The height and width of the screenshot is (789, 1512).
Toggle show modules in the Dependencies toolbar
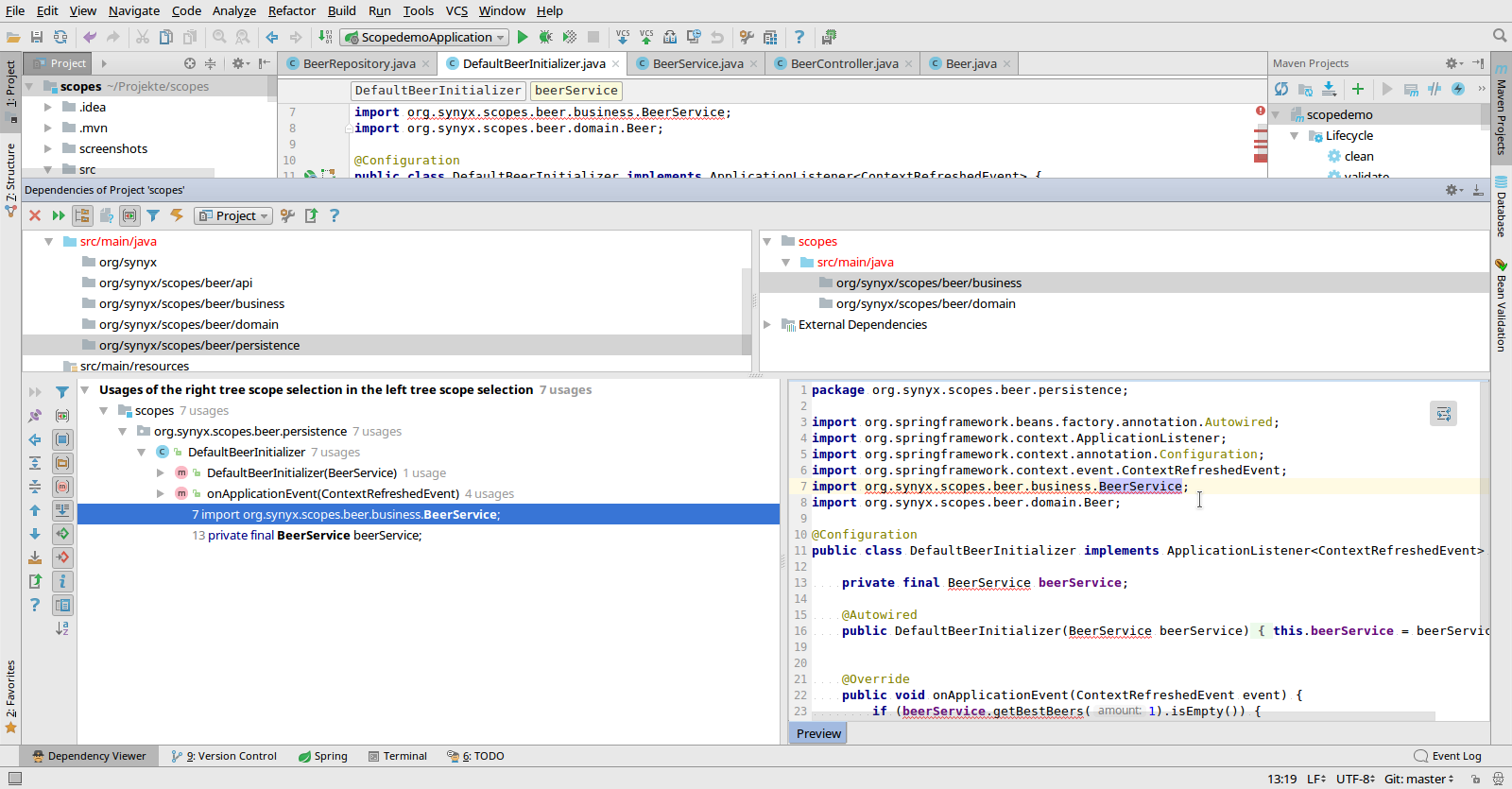coord(129,215)
